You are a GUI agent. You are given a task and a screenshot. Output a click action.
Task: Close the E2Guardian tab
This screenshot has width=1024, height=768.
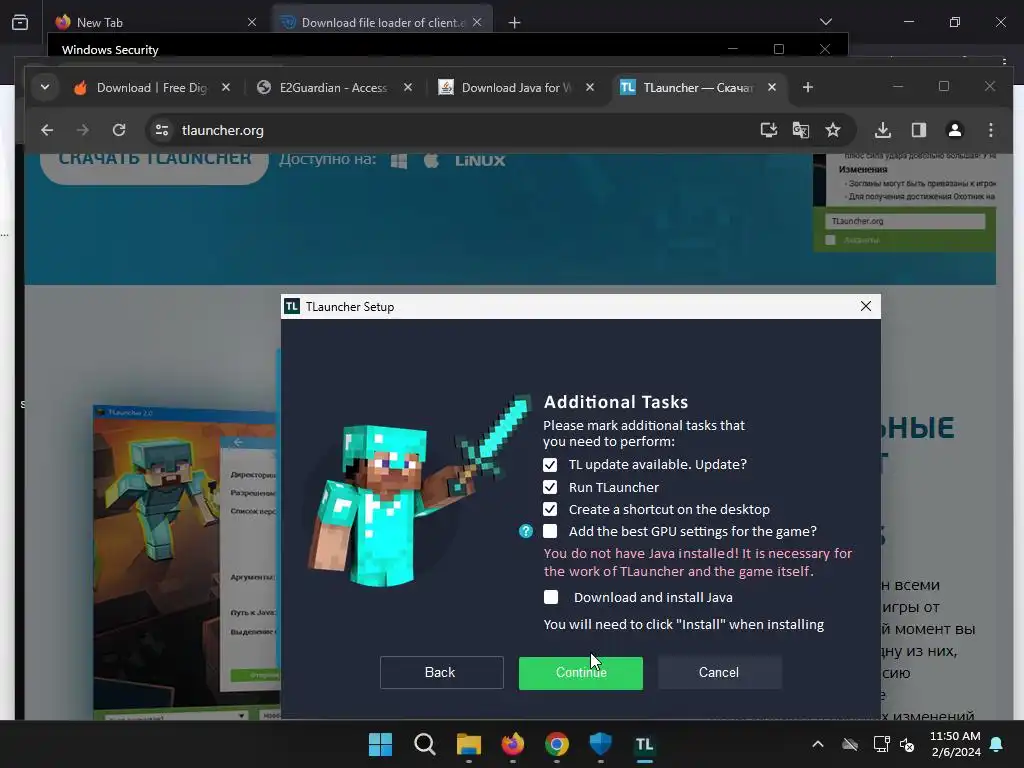point(408,87)
